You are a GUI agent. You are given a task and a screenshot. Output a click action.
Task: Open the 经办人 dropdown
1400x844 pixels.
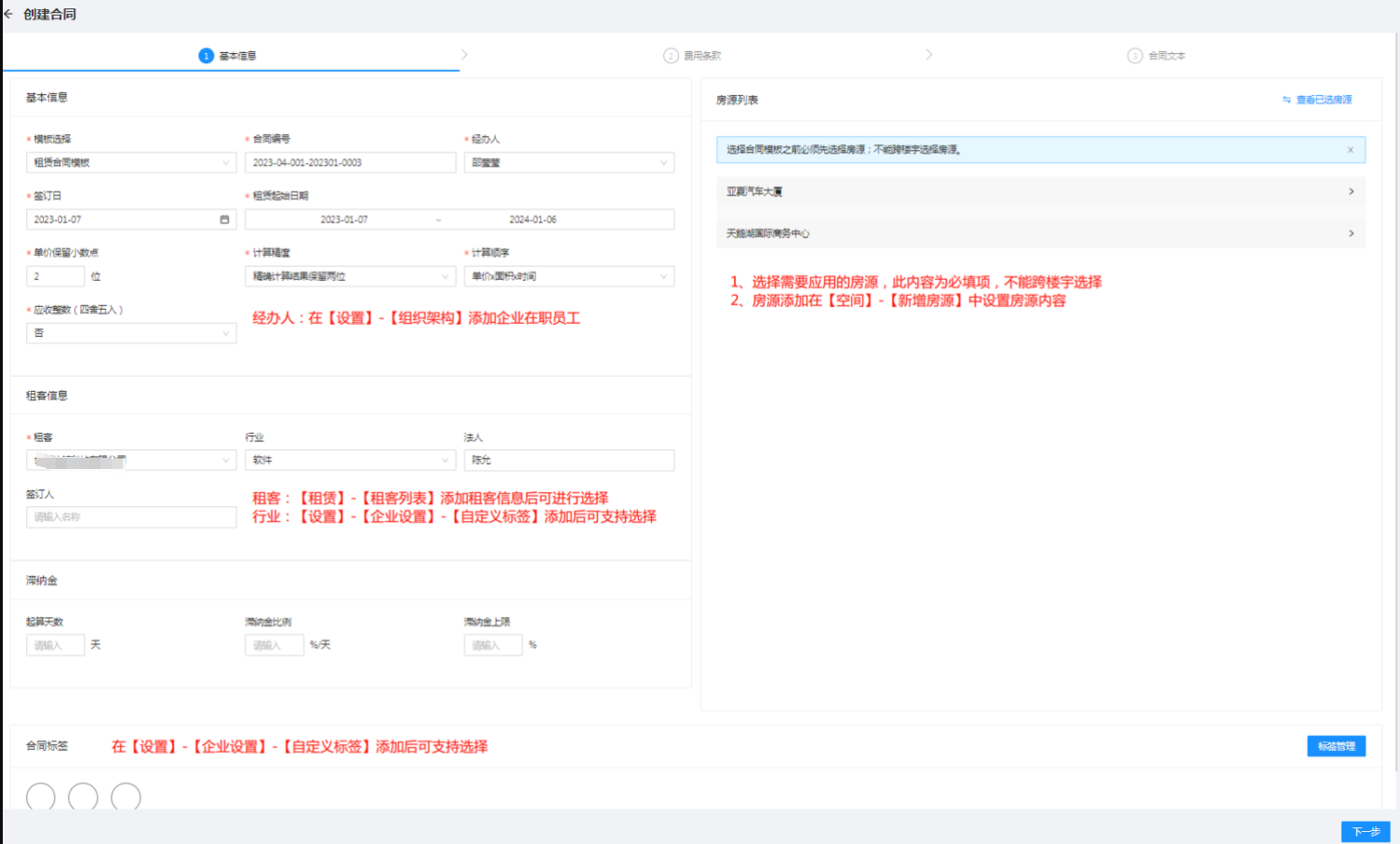pyautogui.click(x=568, y=163)
